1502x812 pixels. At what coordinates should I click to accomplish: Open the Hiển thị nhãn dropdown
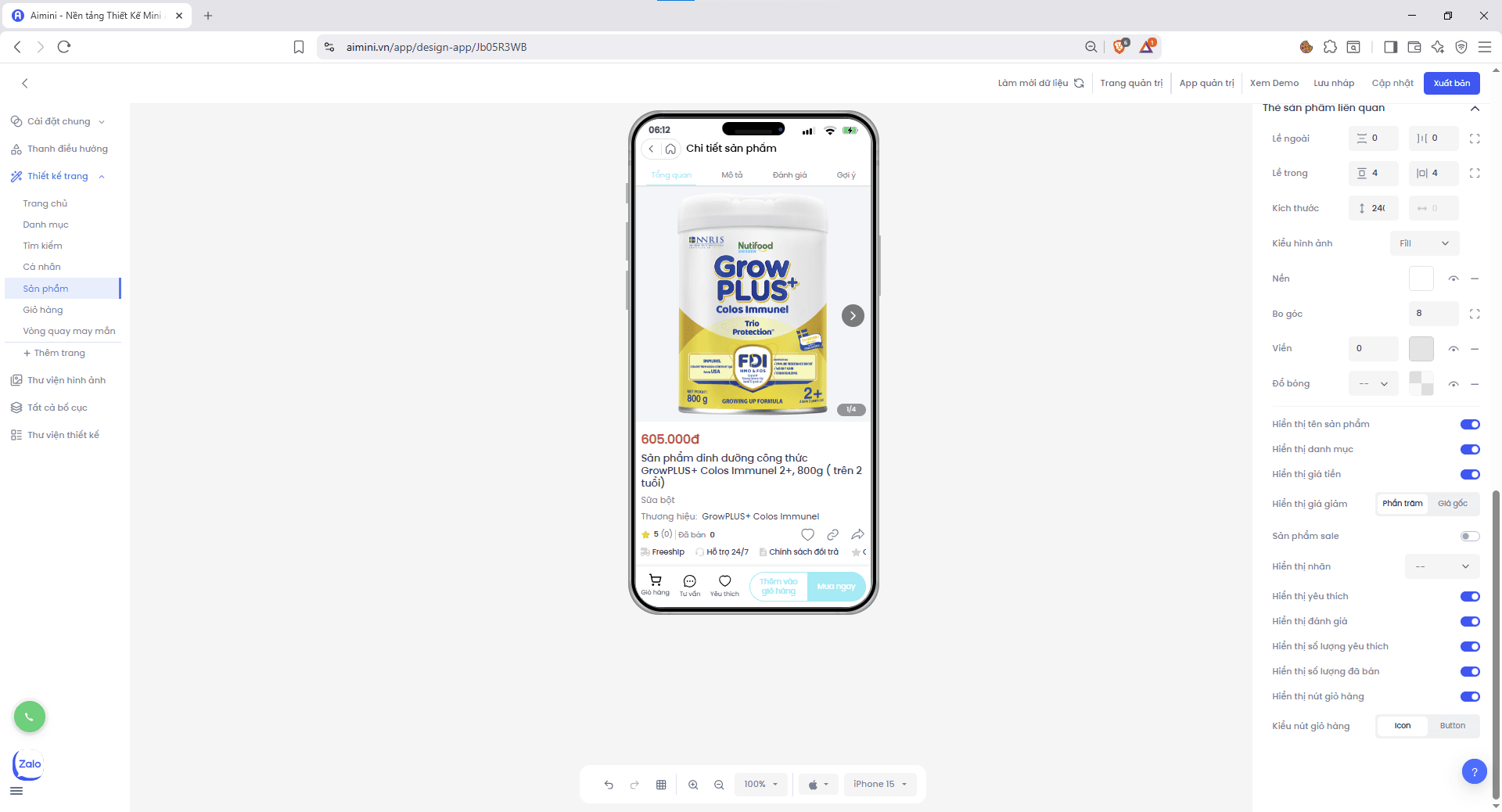coord(1442,566)
